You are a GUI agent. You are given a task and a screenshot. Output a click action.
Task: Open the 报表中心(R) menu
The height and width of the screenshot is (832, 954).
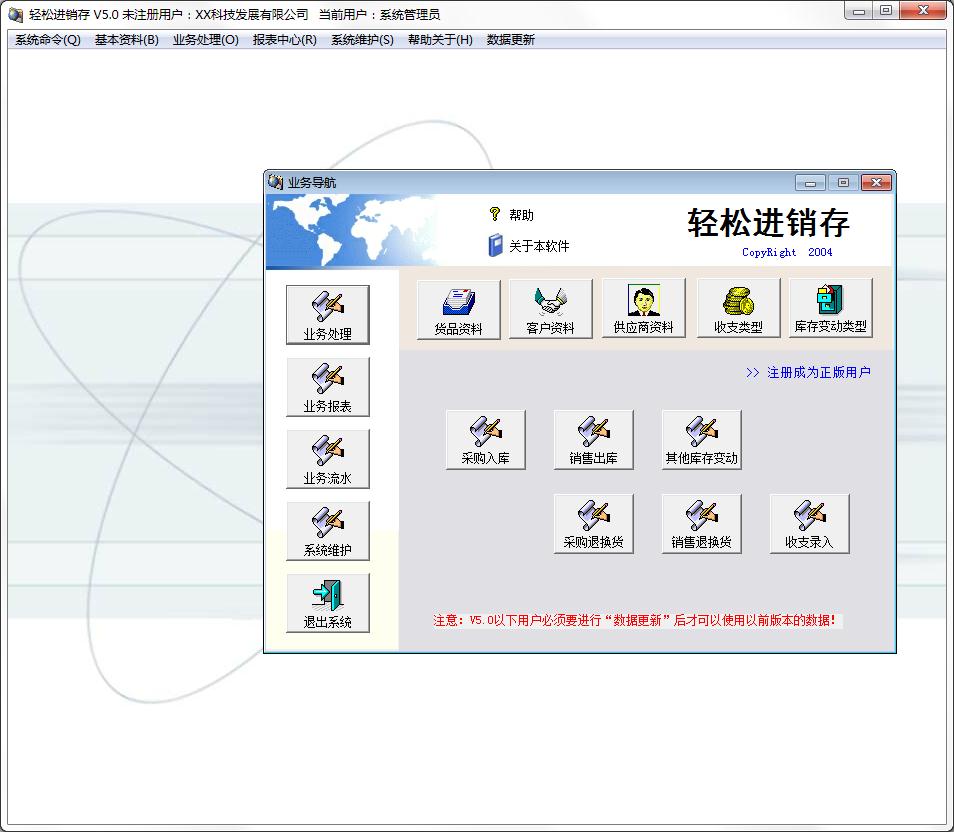[285, 40]
